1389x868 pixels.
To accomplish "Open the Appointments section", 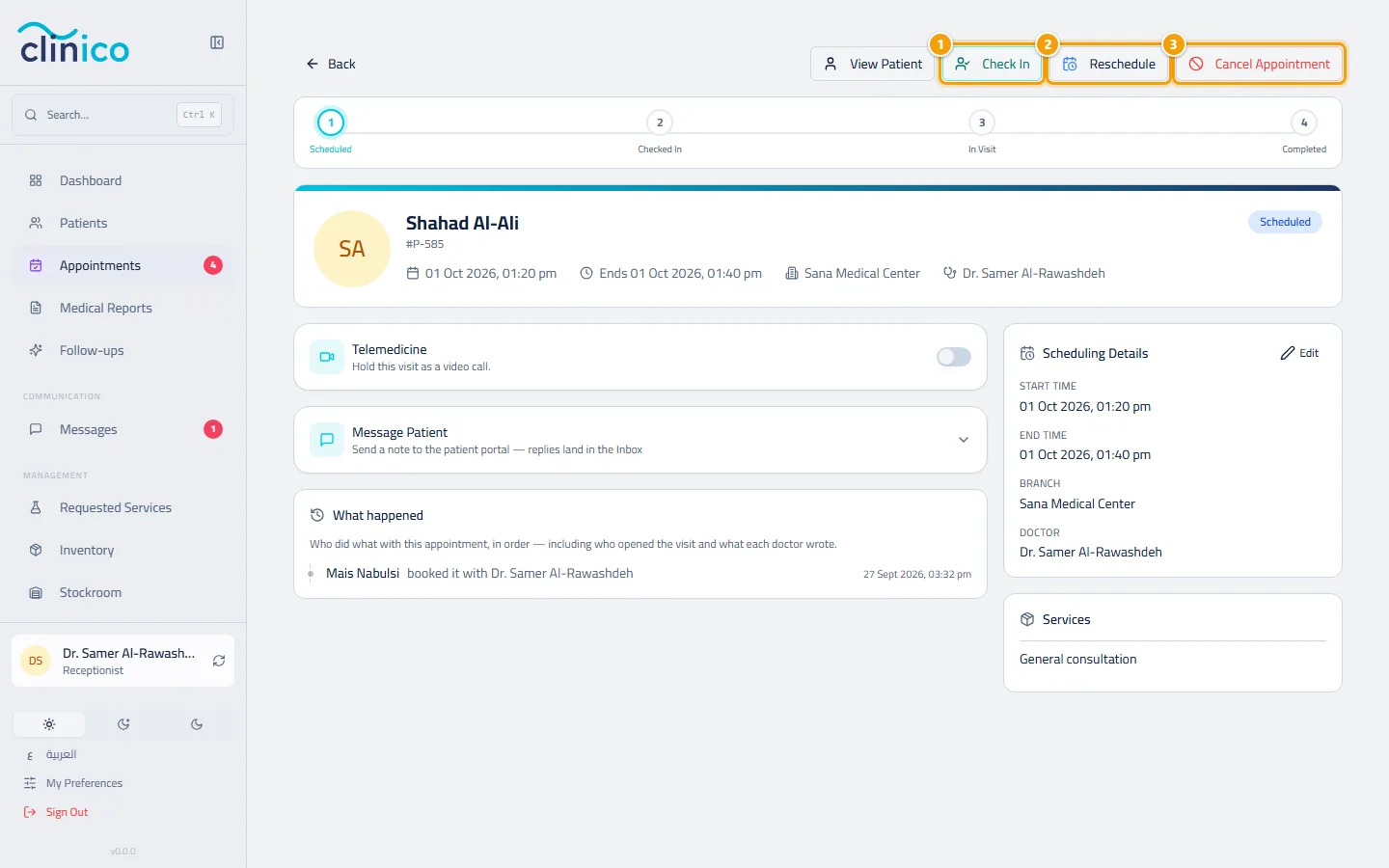I will click(x=123, y=265).
